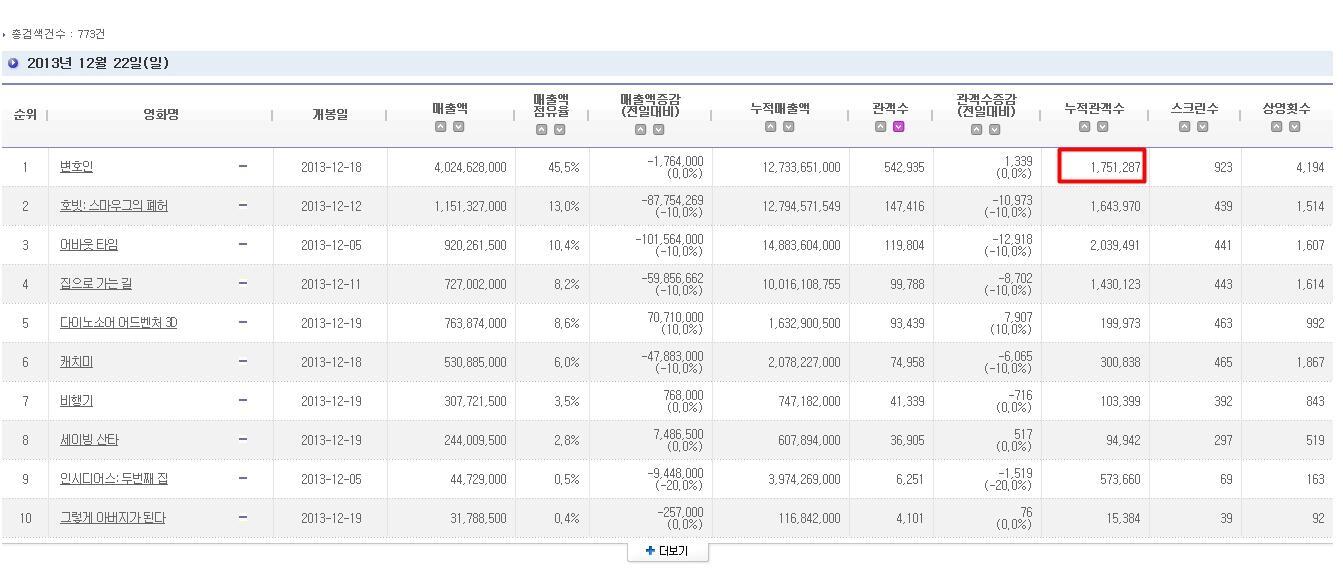Select sales value 4,024,628,000
This screenshot has width=1343, height=579.
[470, 168]
